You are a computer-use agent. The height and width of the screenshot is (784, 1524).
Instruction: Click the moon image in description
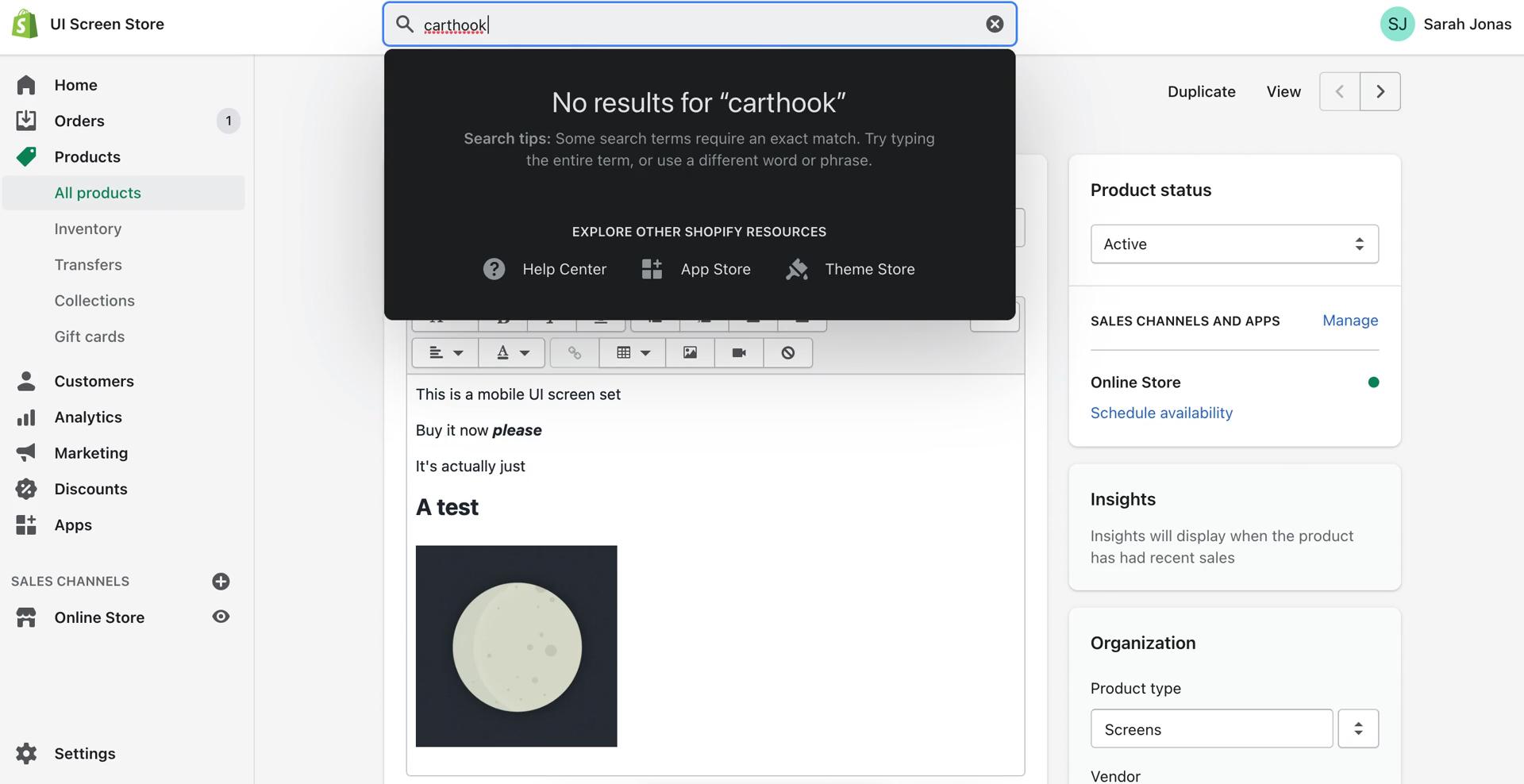(x=517, y=646)
